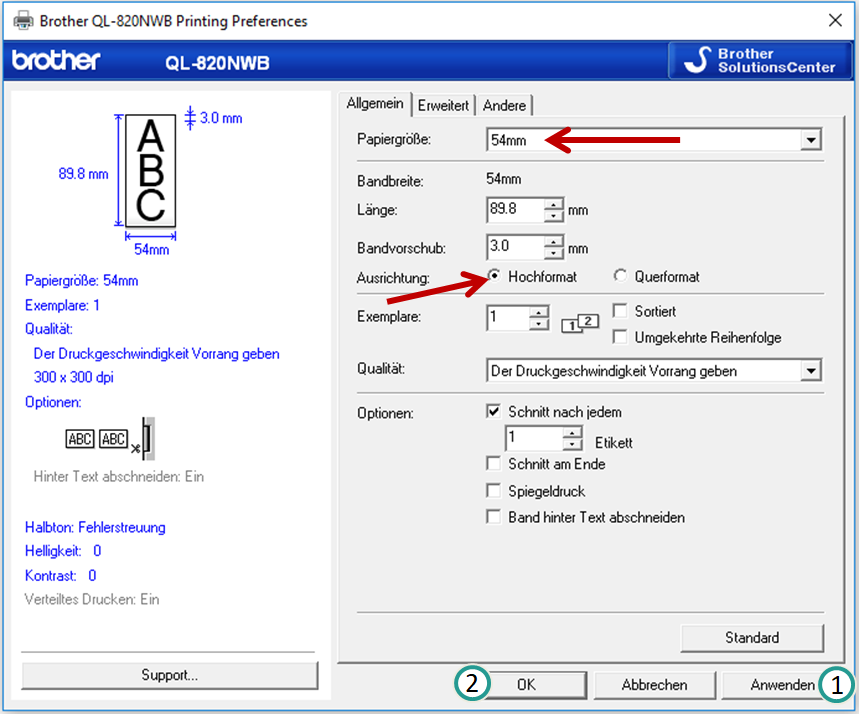Click the brother logo in header
Viewport: 862px width, 714px height.
click(x=56, y=60)
